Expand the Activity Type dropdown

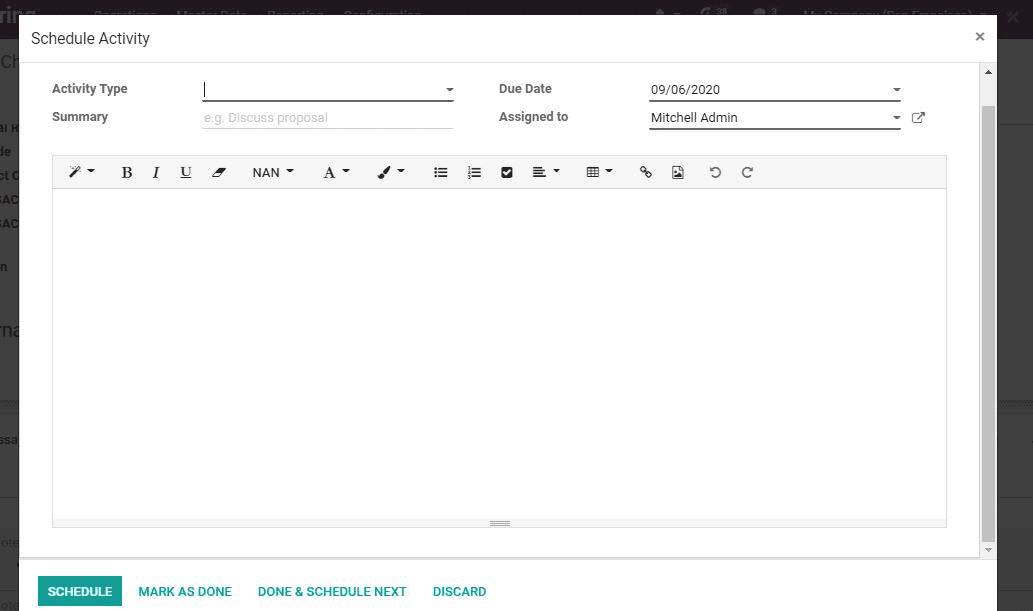click(449, 90)
